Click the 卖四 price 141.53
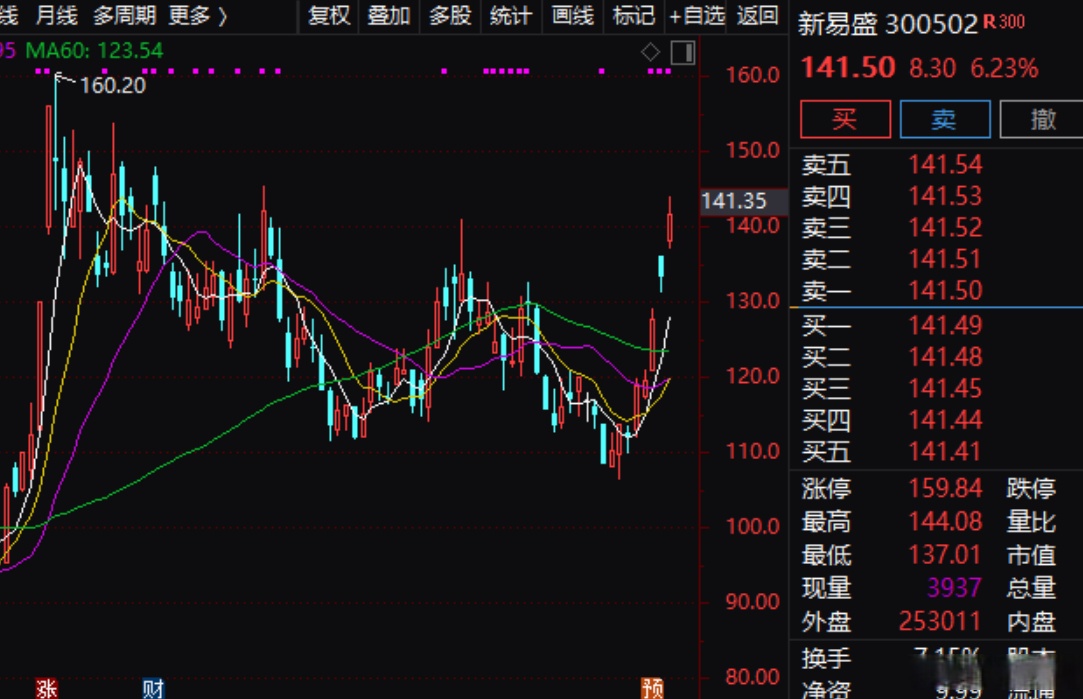Viewport: 1083px width, 699px height. 945,196
